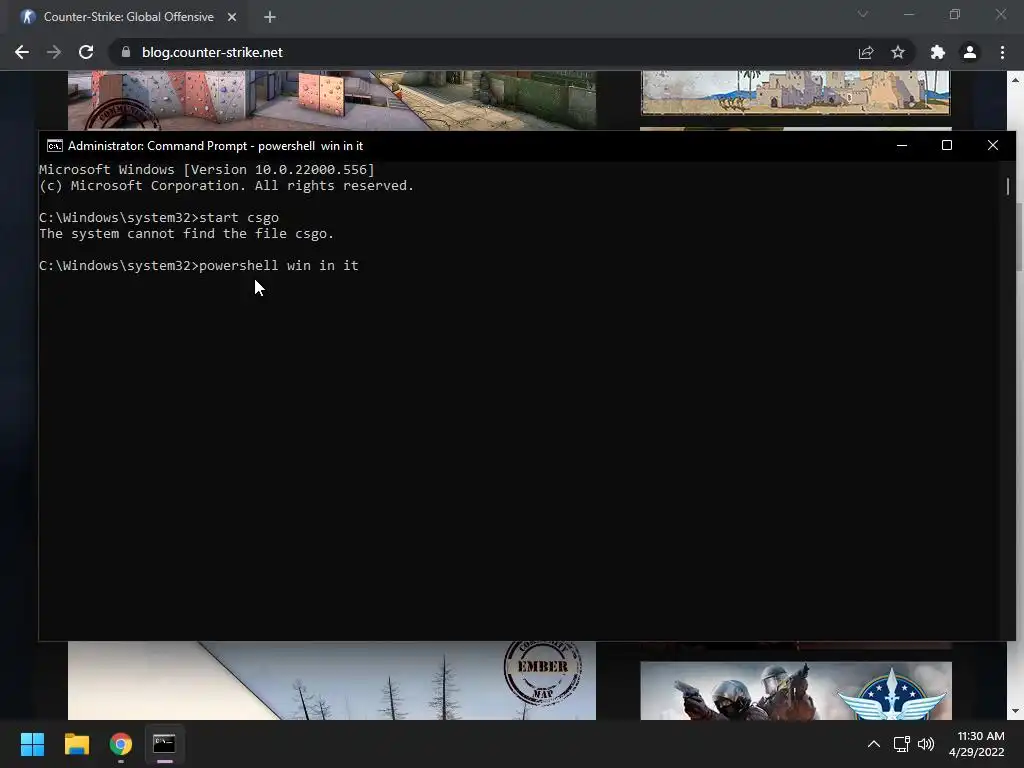Image resolution: width=1024 pixels, height=768 pixels.
Task: Click the browser page scroll-down arrow
Action: point(1016,711)
